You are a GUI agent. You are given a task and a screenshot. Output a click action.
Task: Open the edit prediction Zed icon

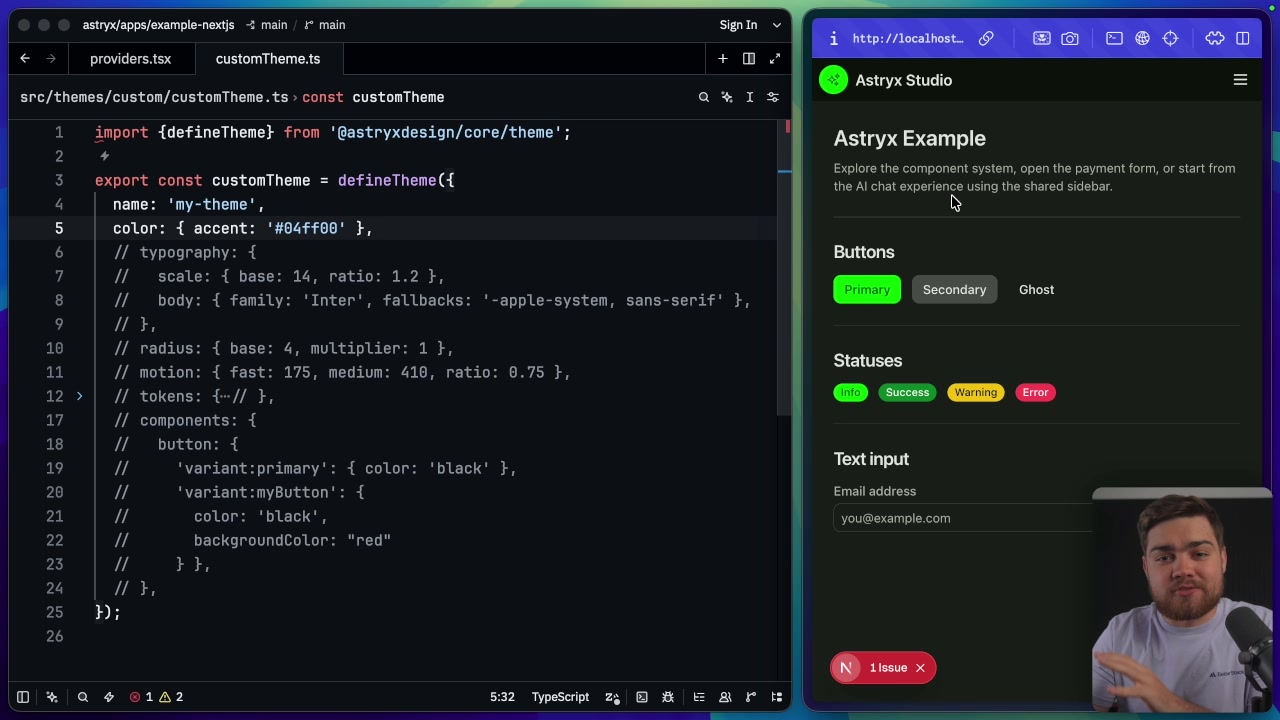click(612, 697)
